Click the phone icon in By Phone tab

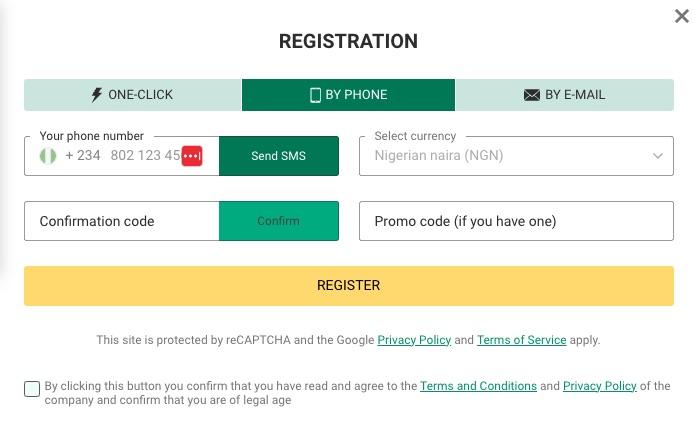[x=315, y=95]
